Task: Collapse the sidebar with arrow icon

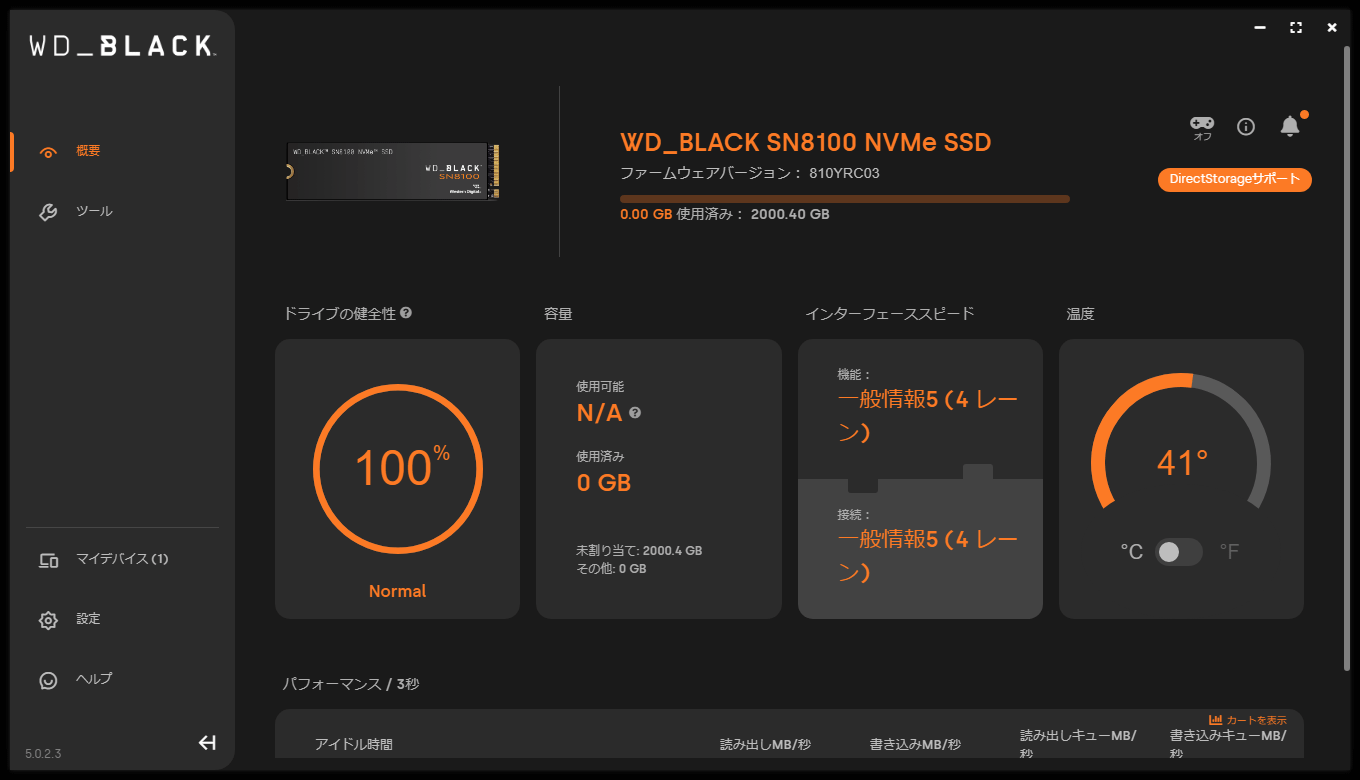Action: (x=207, y=742)
